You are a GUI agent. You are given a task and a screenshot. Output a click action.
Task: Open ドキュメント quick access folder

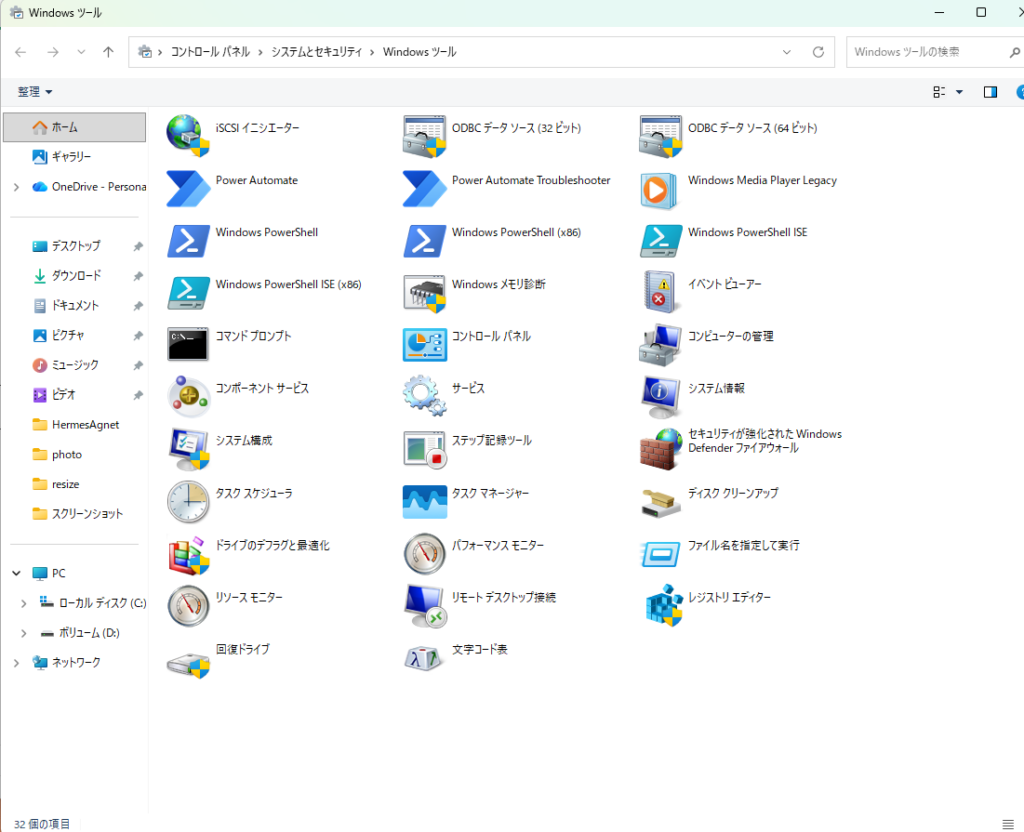(74, 306)
